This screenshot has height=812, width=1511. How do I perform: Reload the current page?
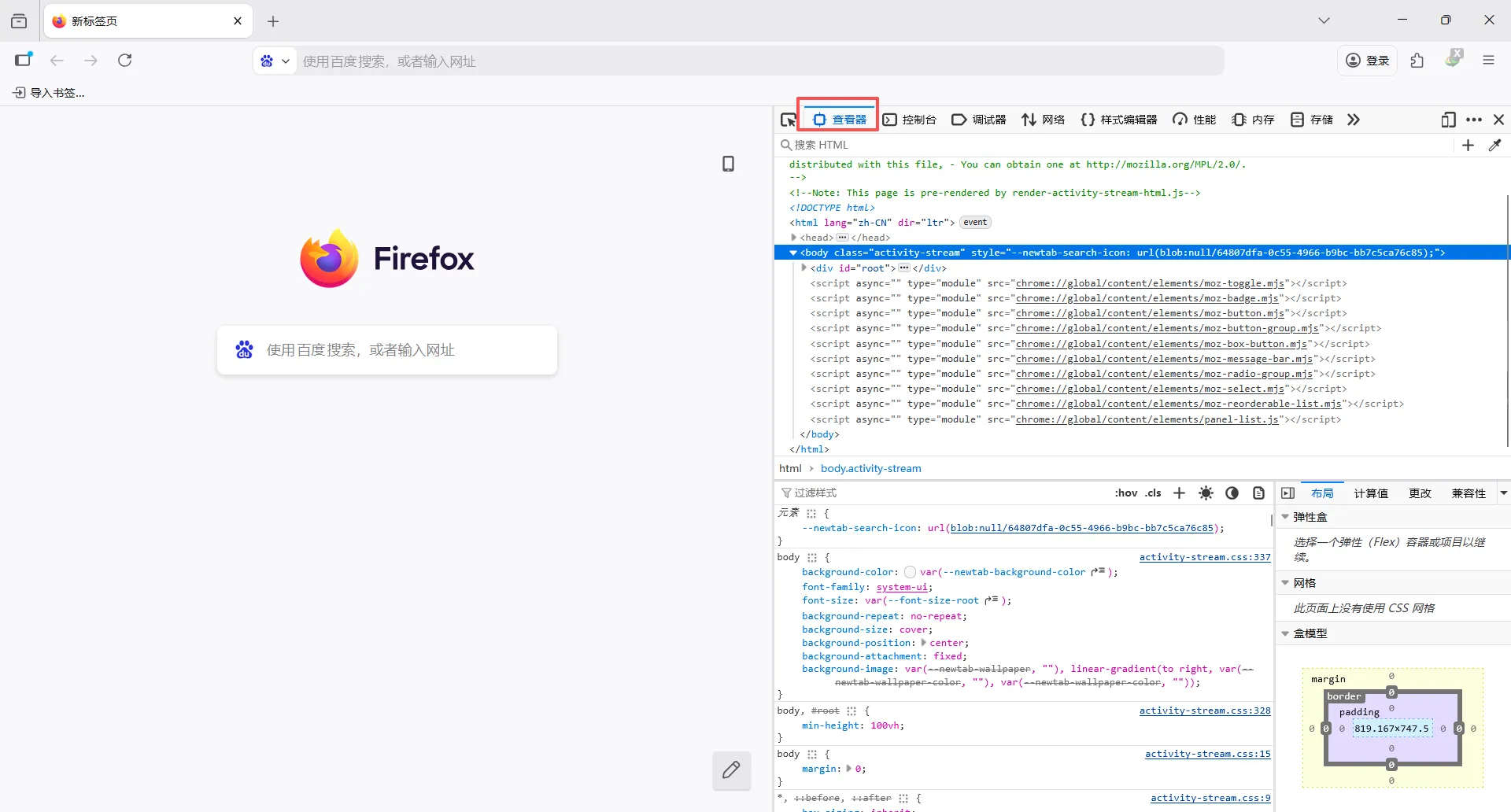[x=124, y=61]
